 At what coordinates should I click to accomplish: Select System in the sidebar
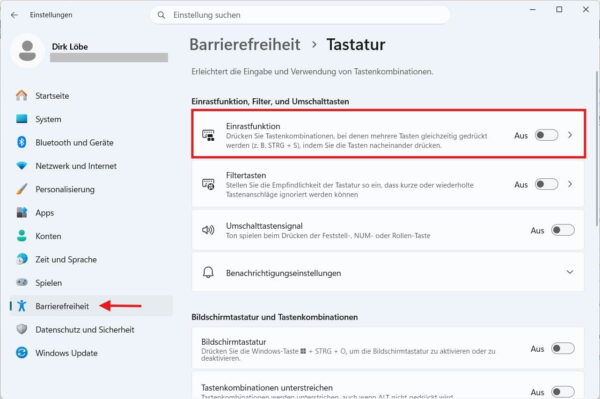(91, 119)
